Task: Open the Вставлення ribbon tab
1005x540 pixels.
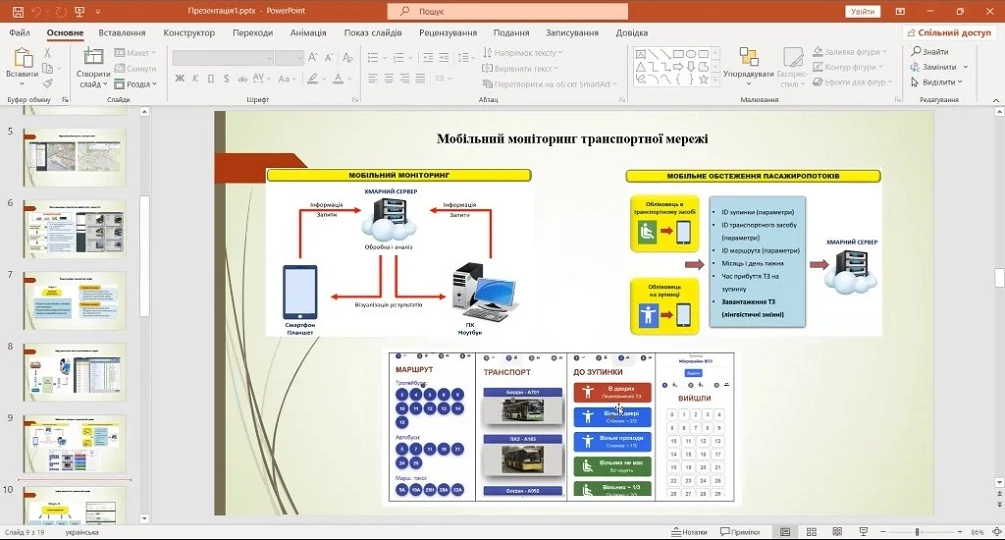Action: [122, 32]
